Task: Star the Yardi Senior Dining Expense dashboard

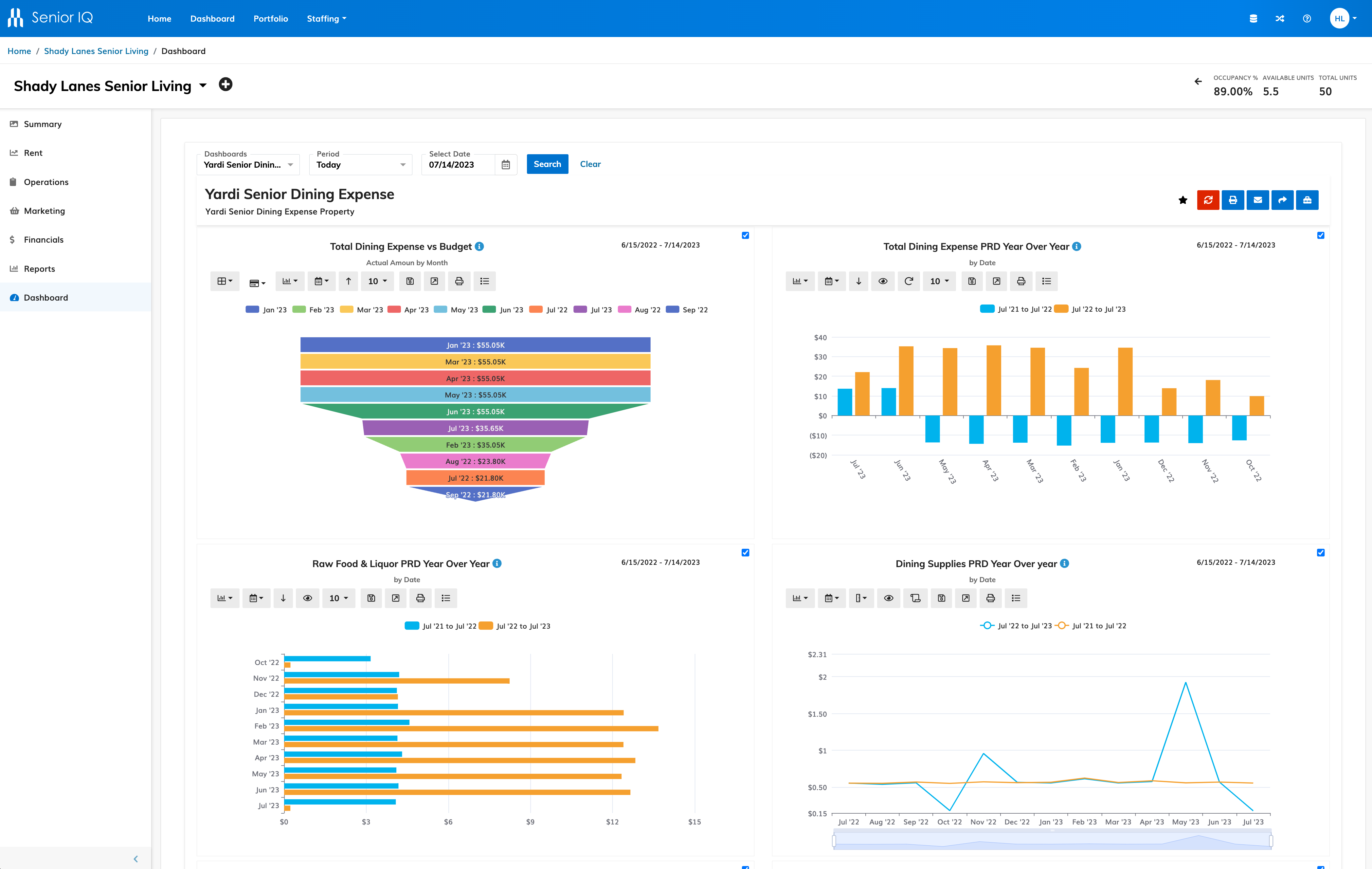Action: tap(1183, 200)
